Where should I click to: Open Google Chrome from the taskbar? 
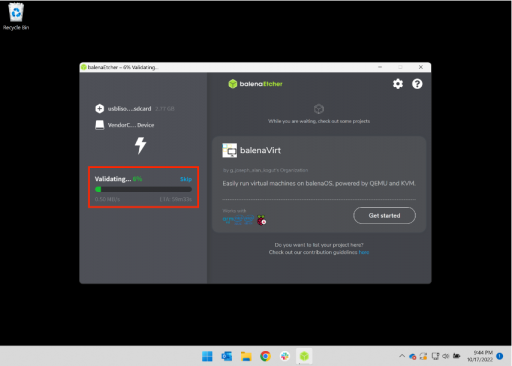[265, 356]
